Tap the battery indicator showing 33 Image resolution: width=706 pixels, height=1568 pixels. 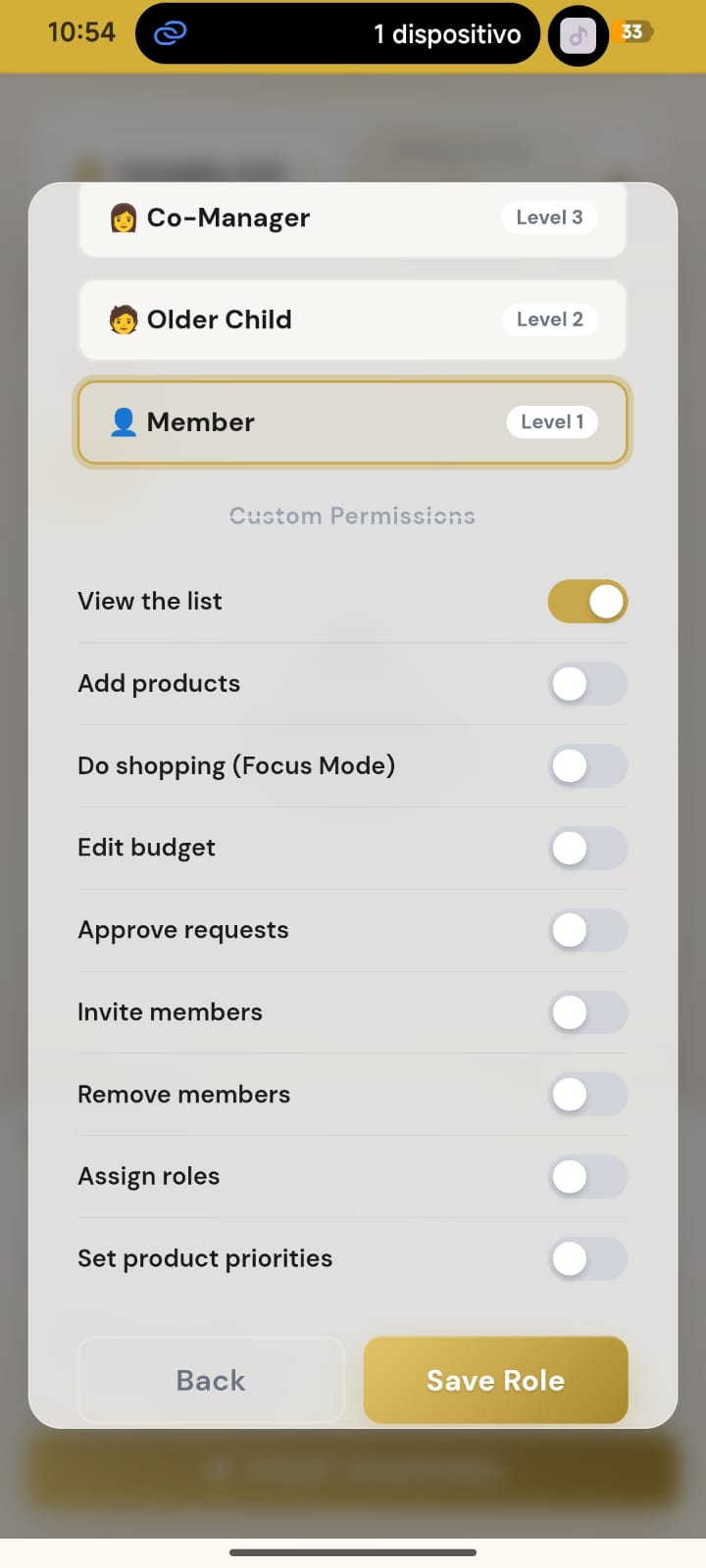click(x=633, y=32)
